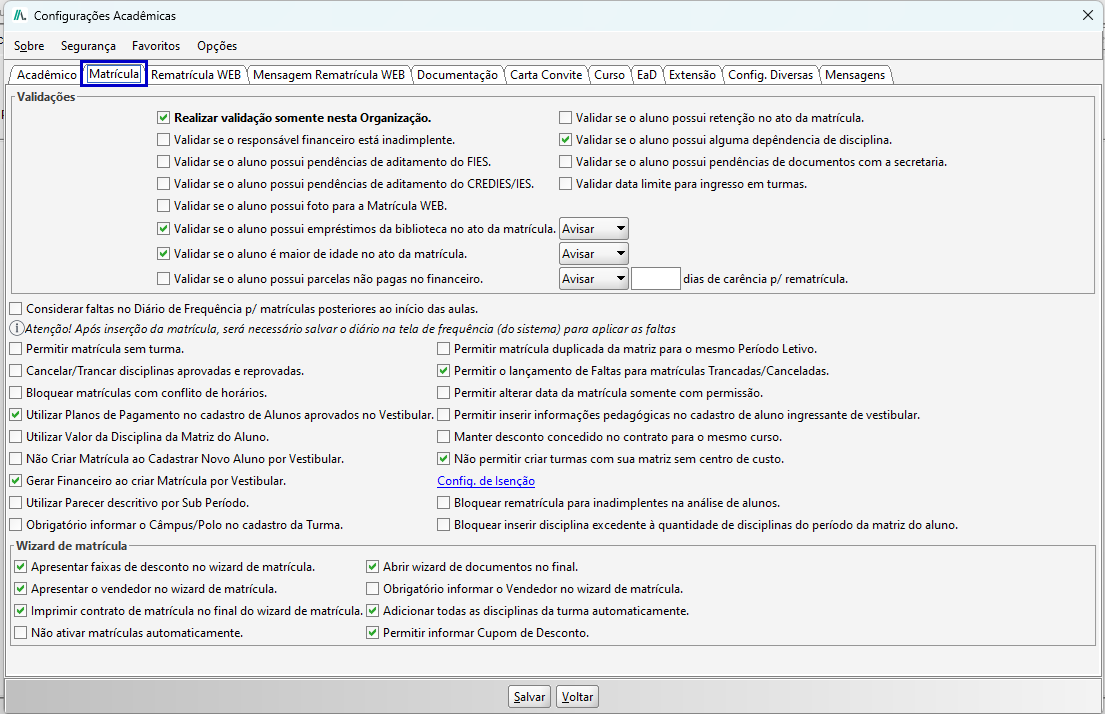The image size is (1110, 721).
Task: Enable Permitir inserir informações pedagógicas checkbox
Action: [x=443, y=414]
